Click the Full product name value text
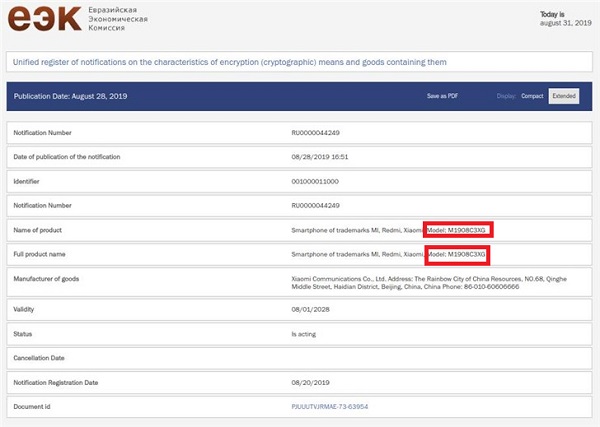The height and width of the screenshot is (427, 600). point(388,254)
